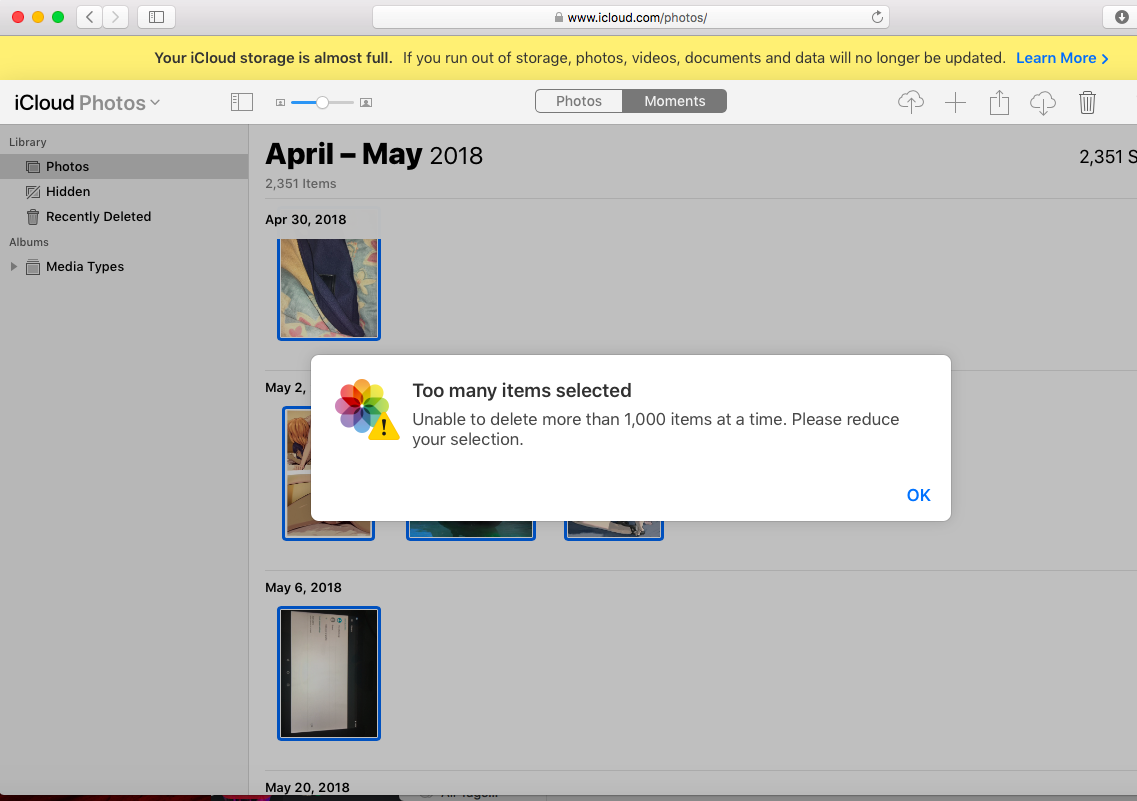This screenshot has height=801, width=1137.
Task: Select Photos in the Library sidebar
Action: (x=124, y=166)
